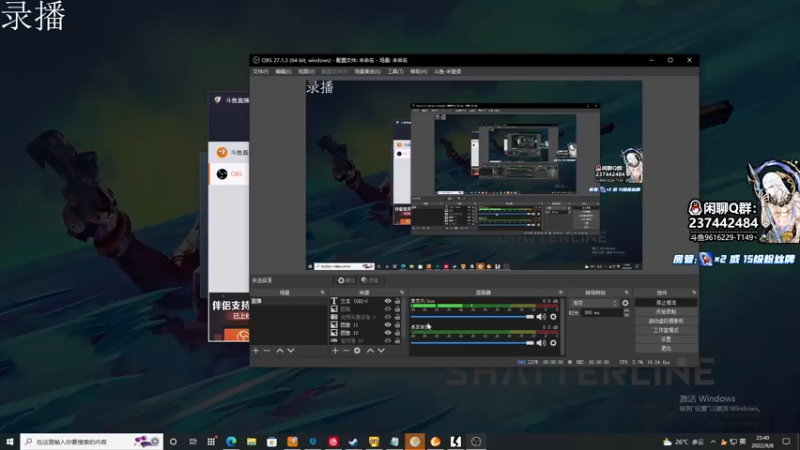
Task: Open OBS 设置 from controls panel
Action: click(666, 339)
